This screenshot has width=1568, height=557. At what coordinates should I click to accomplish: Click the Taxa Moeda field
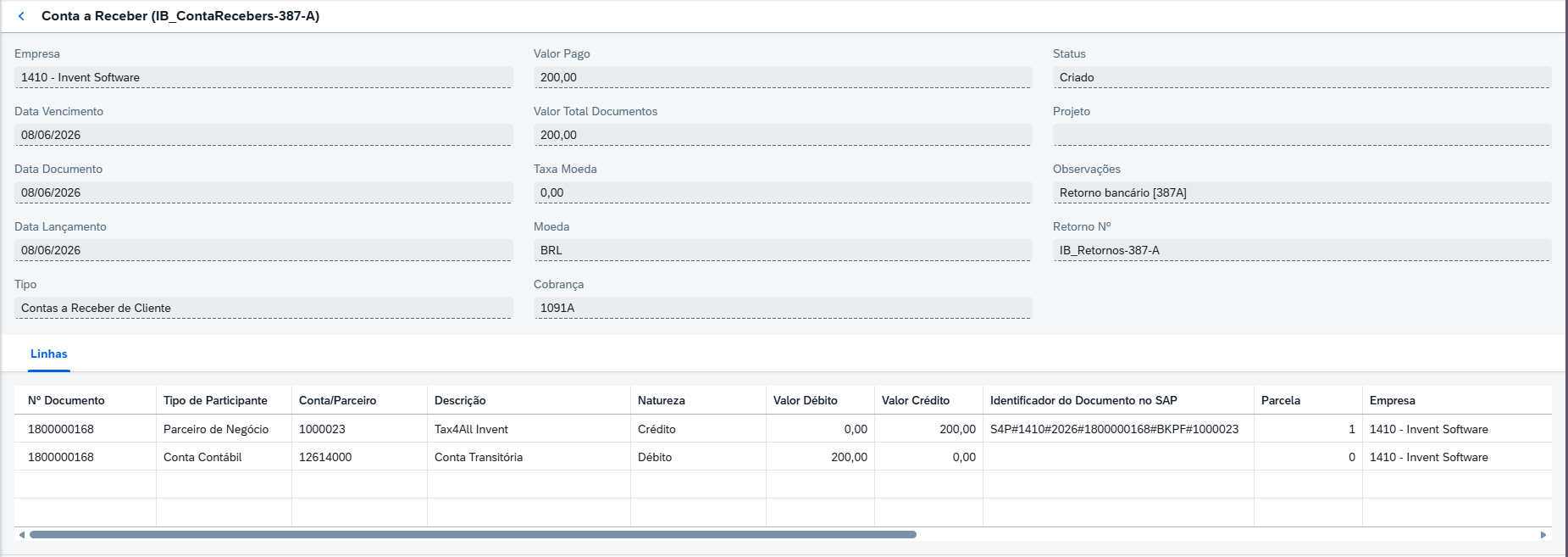(x=783, y=192)
